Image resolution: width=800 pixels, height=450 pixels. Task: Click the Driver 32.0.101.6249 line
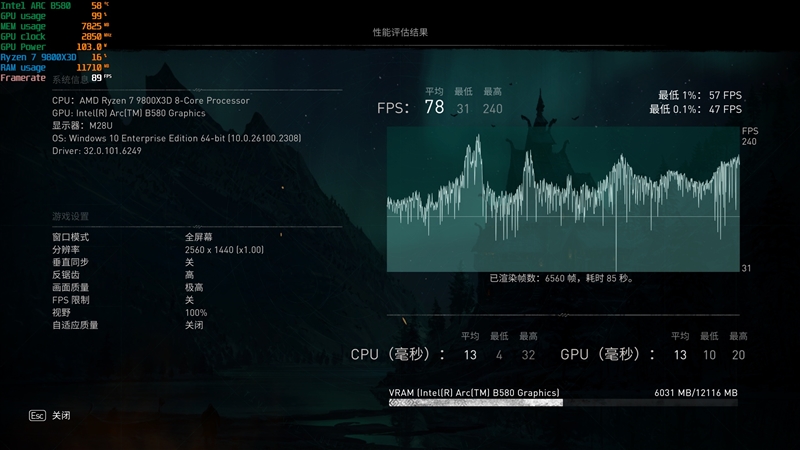click(97, 151)
